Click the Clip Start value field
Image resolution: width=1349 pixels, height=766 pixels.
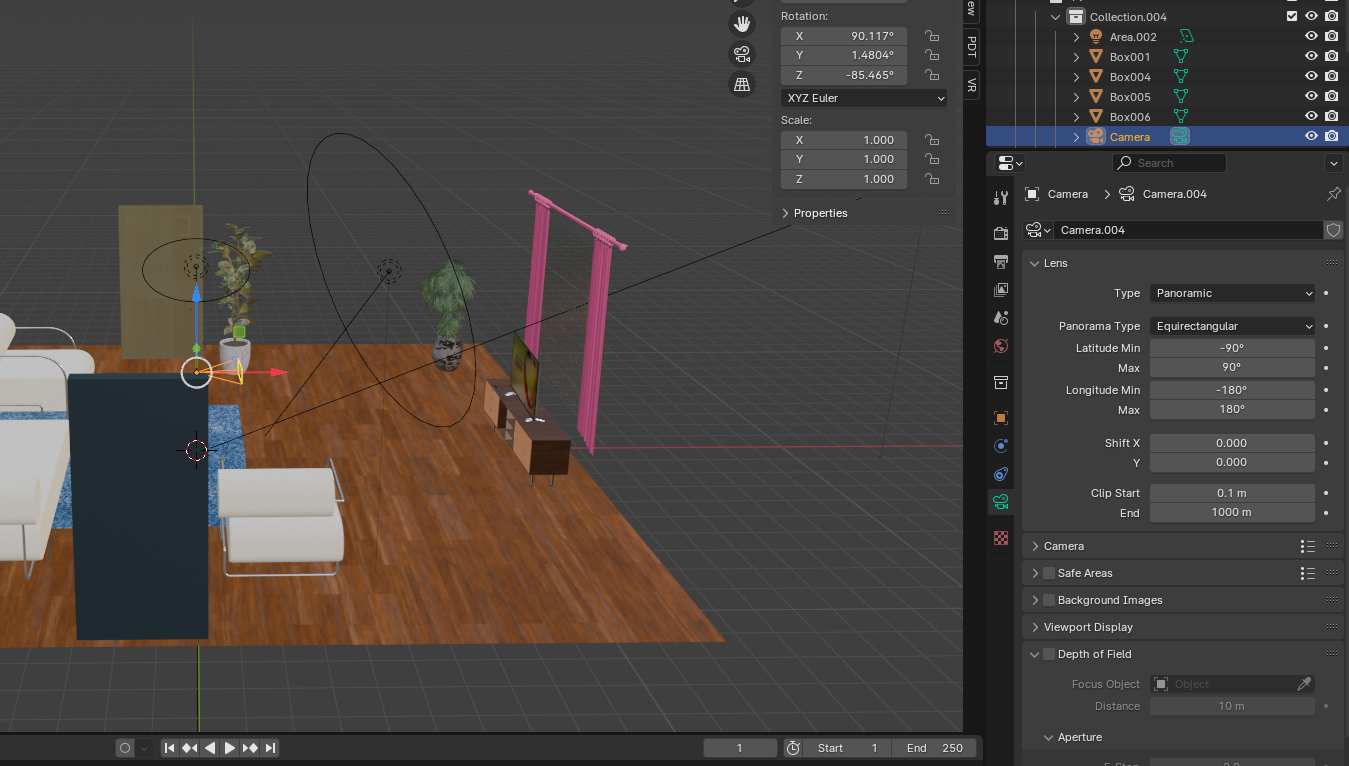point(1231,493)
